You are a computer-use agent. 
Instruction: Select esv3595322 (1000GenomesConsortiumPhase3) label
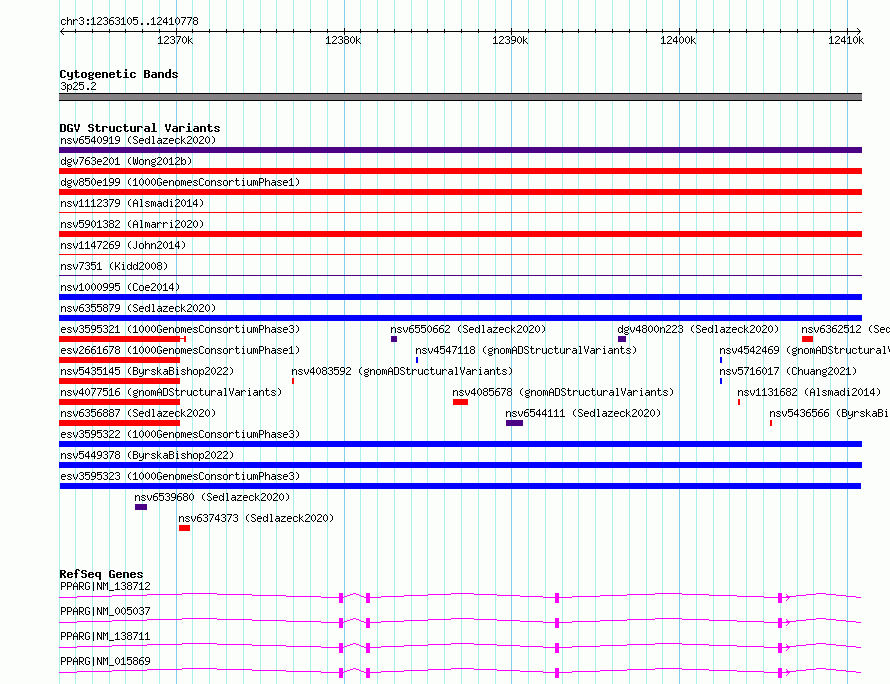coord(180,434)
